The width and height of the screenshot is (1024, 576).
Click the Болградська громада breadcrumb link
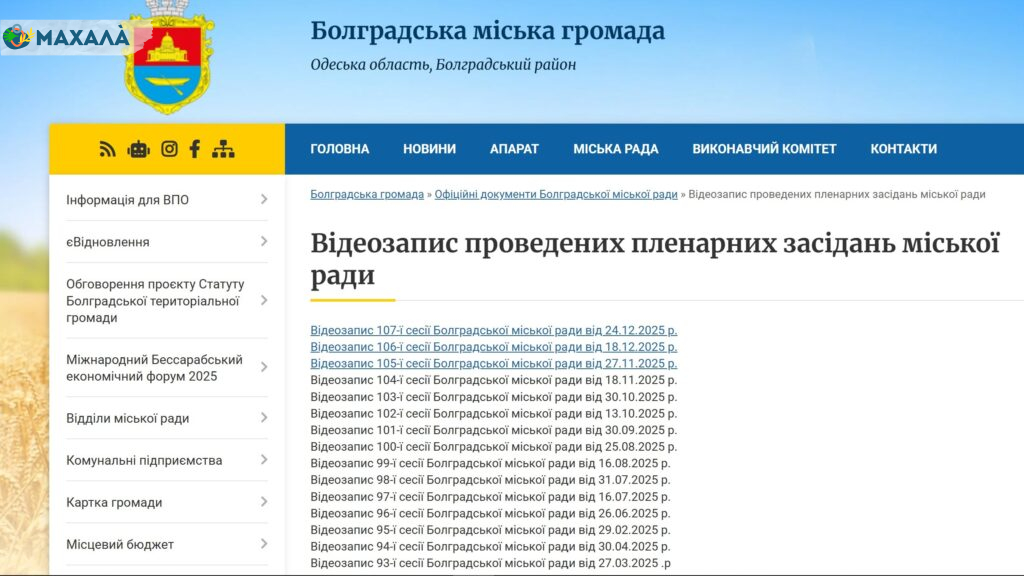click(367, 194)
